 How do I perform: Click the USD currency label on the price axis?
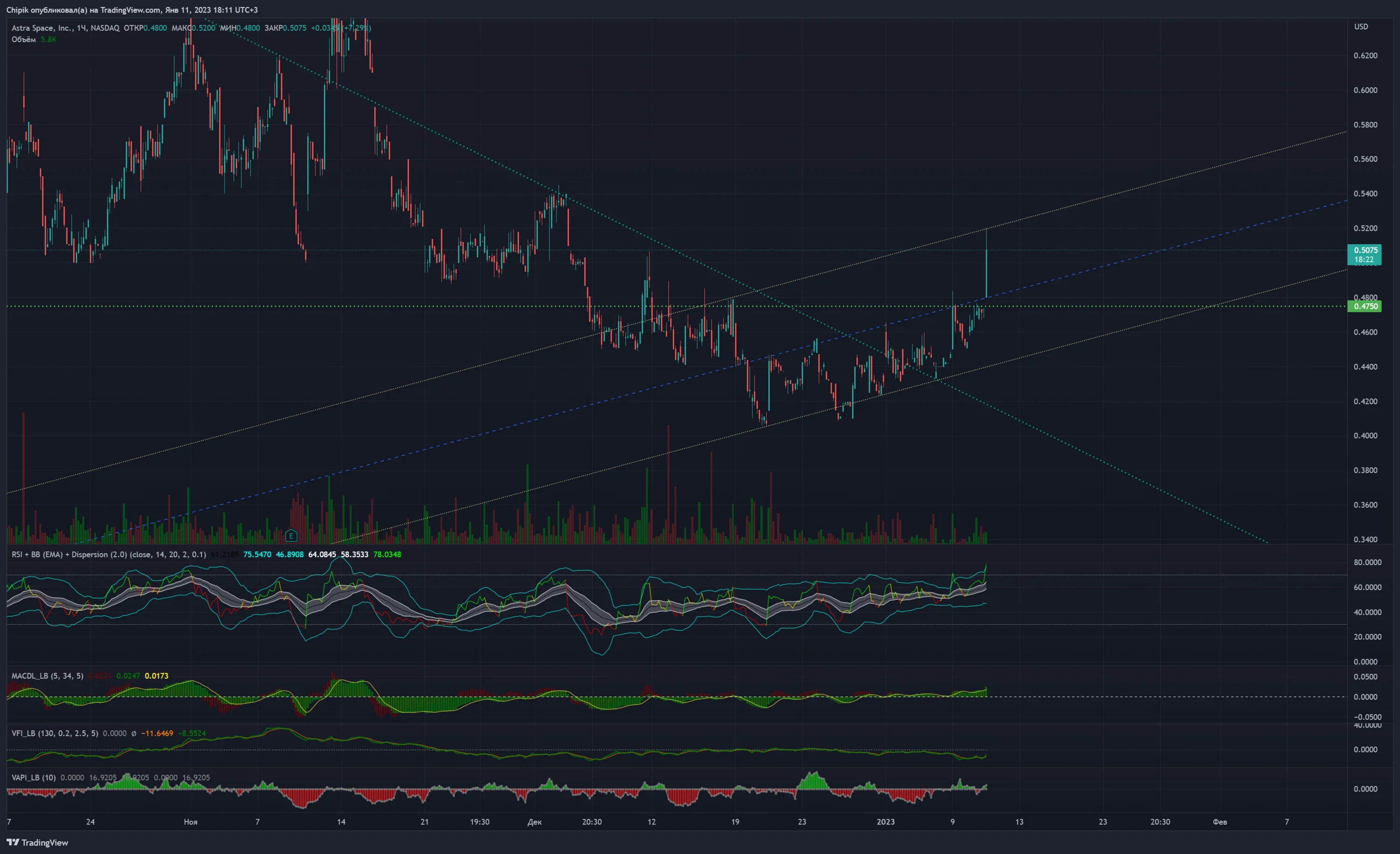1361,27
